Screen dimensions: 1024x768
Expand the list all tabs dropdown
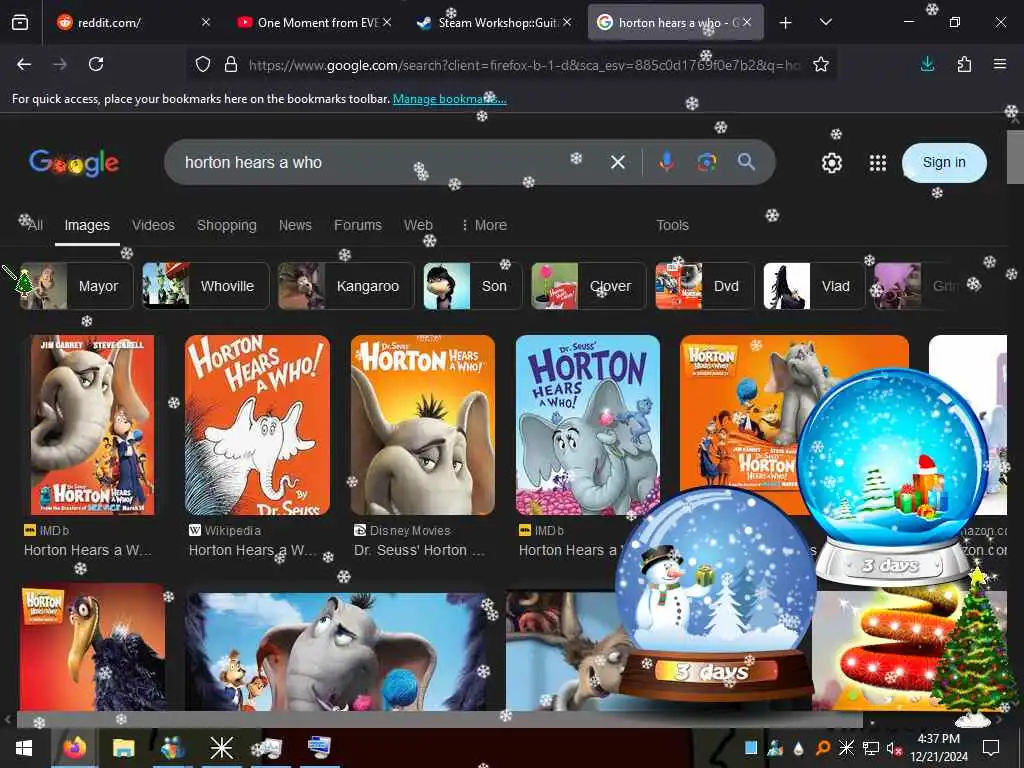tap(826, 23)
